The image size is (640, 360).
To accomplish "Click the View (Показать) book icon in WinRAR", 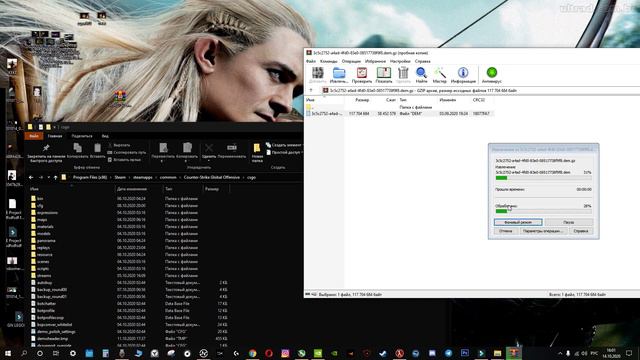I will [384, 75].
